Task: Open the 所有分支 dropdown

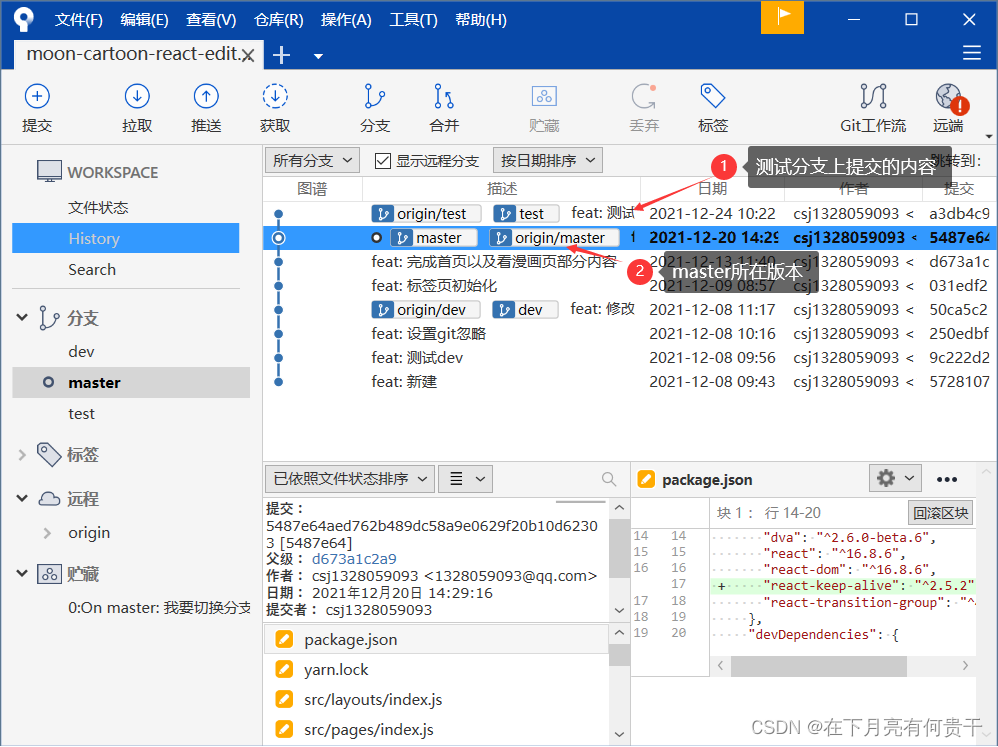Action: click(x=312, y=160)
